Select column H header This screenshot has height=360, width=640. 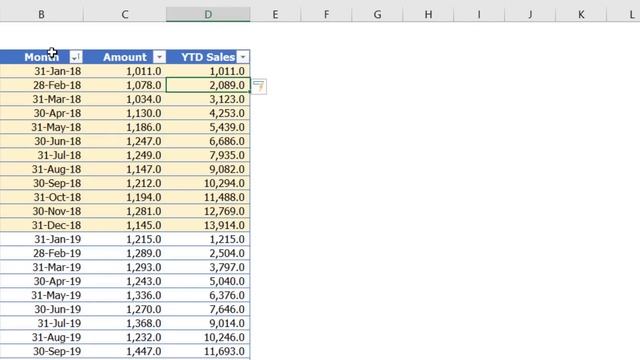tap(428, 15)
